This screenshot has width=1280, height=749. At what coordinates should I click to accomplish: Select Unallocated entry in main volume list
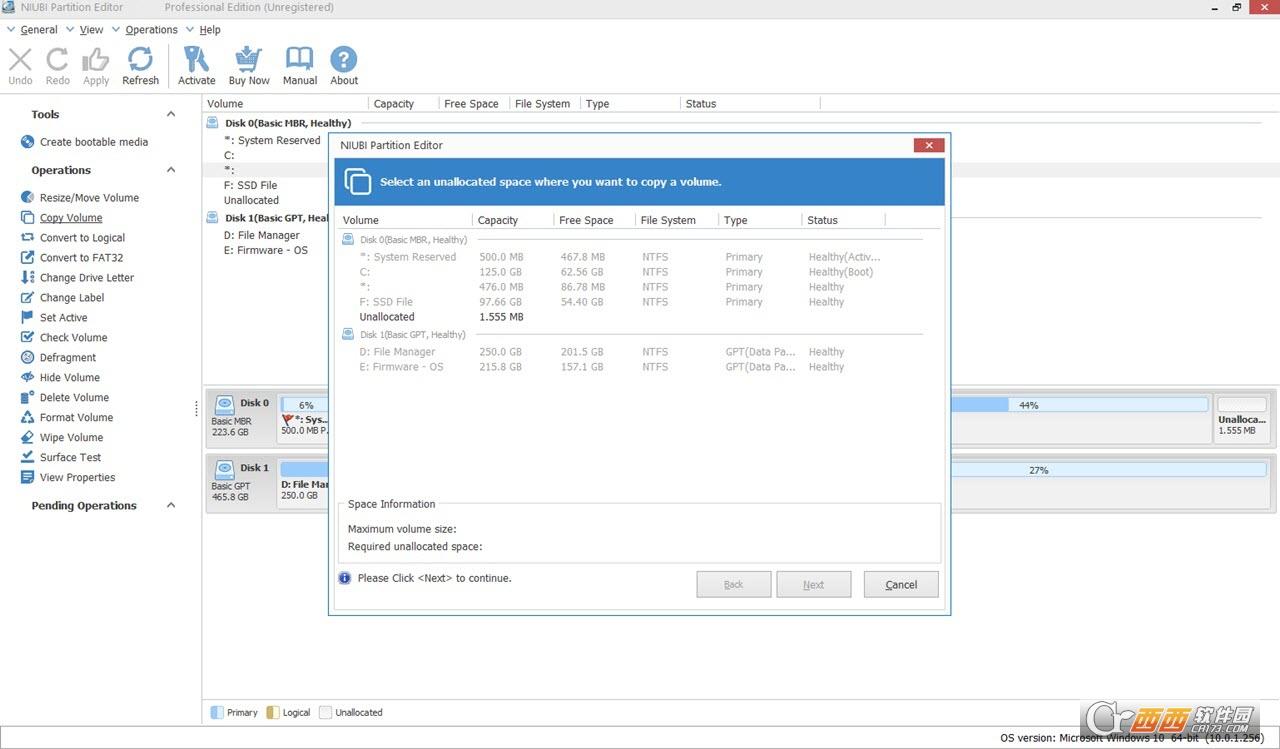point(252,200)
